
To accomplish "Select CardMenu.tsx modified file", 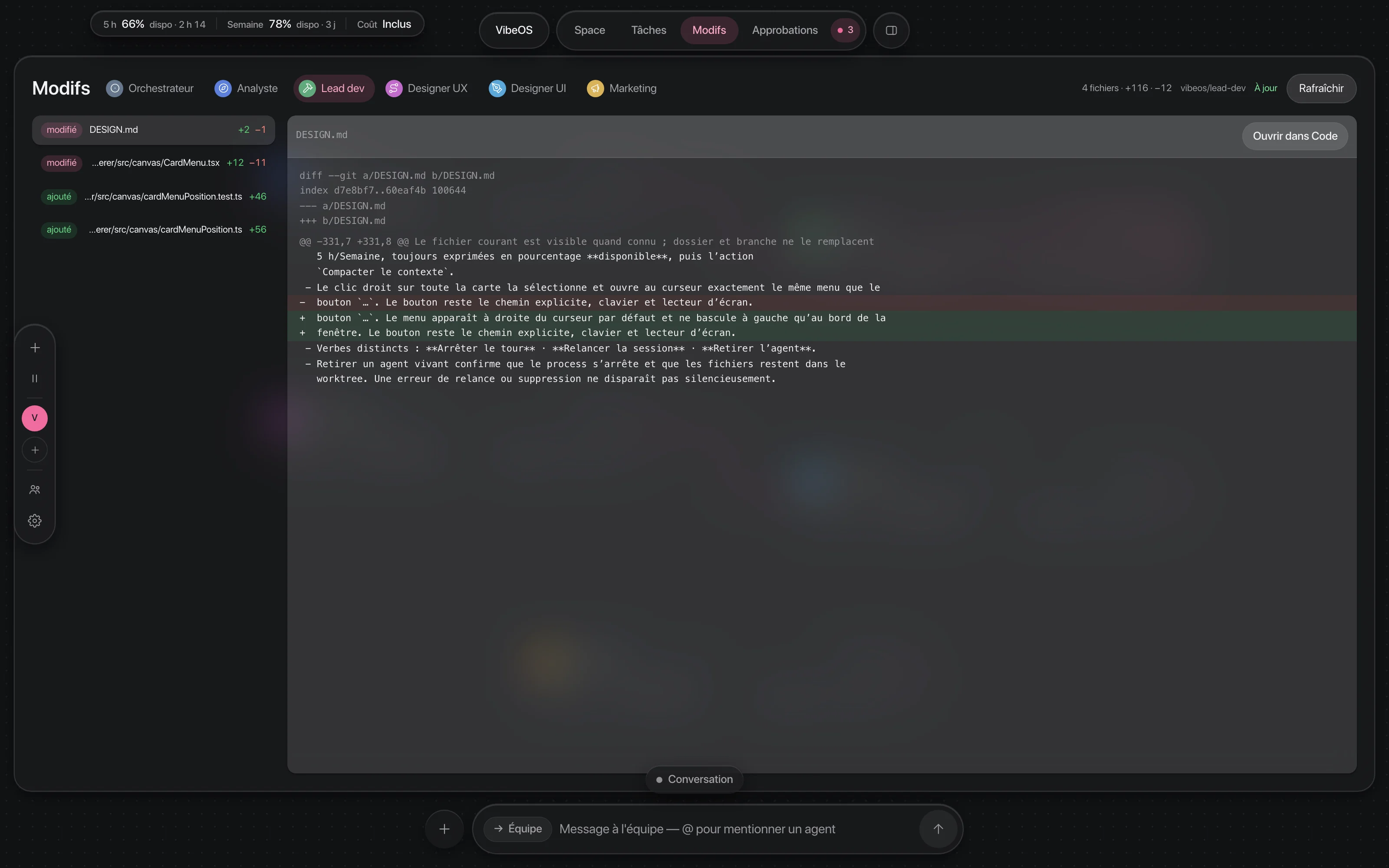I will [153, 163].
